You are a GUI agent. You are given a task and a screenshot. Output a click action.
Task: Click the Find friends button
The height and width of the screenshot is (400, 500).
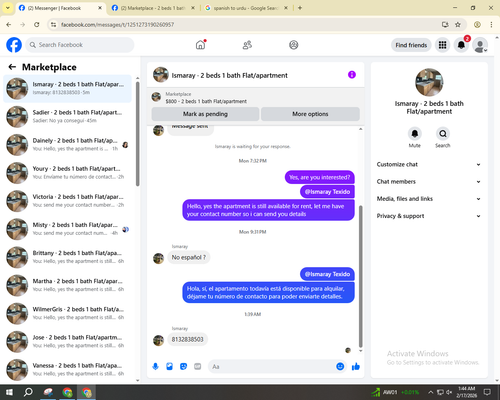pyautogui.click(x=411, y=45)
